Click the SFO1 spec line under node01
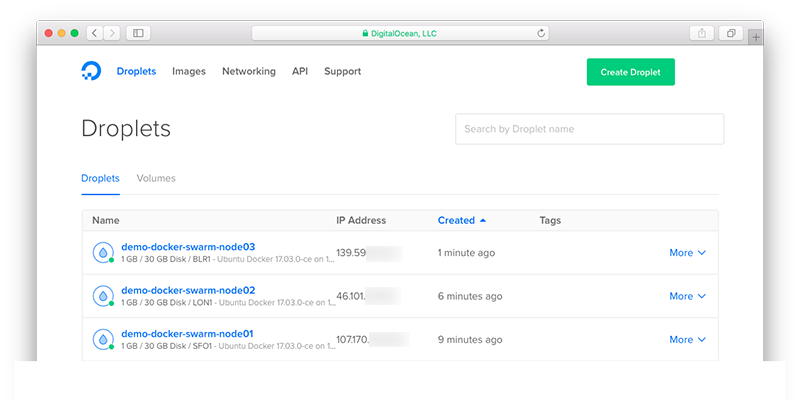Image resolution: width=800 pixels, height=400 pixels. point(228,346)
